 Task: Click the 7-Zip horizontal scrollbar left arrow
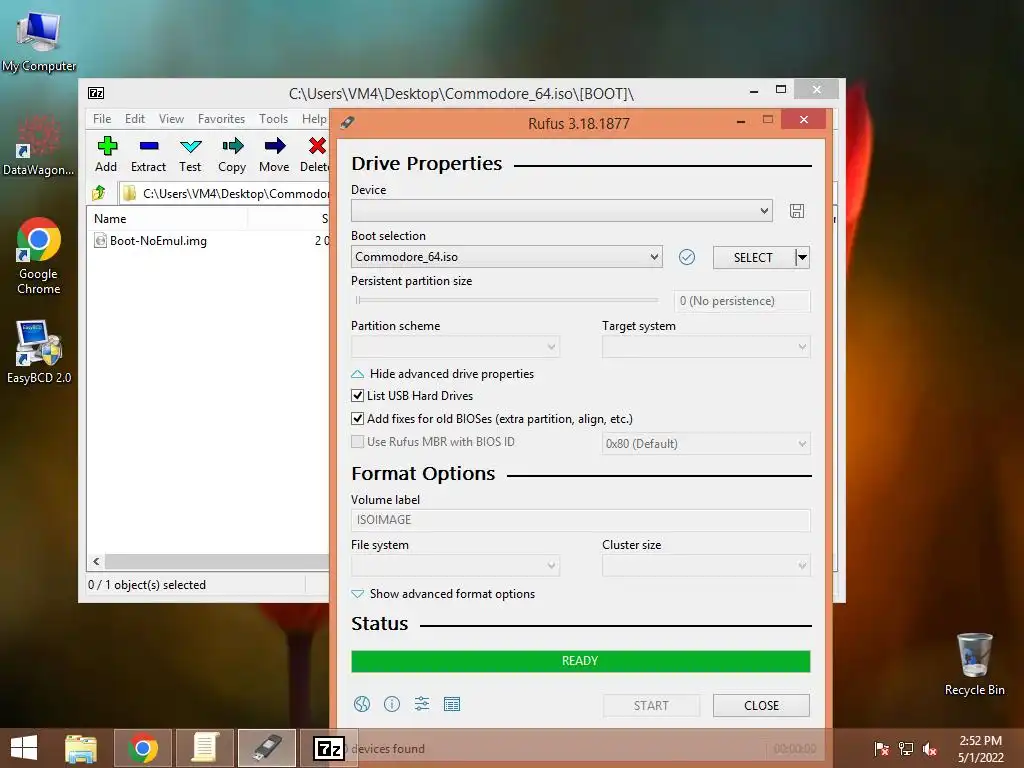pos(97,562)
